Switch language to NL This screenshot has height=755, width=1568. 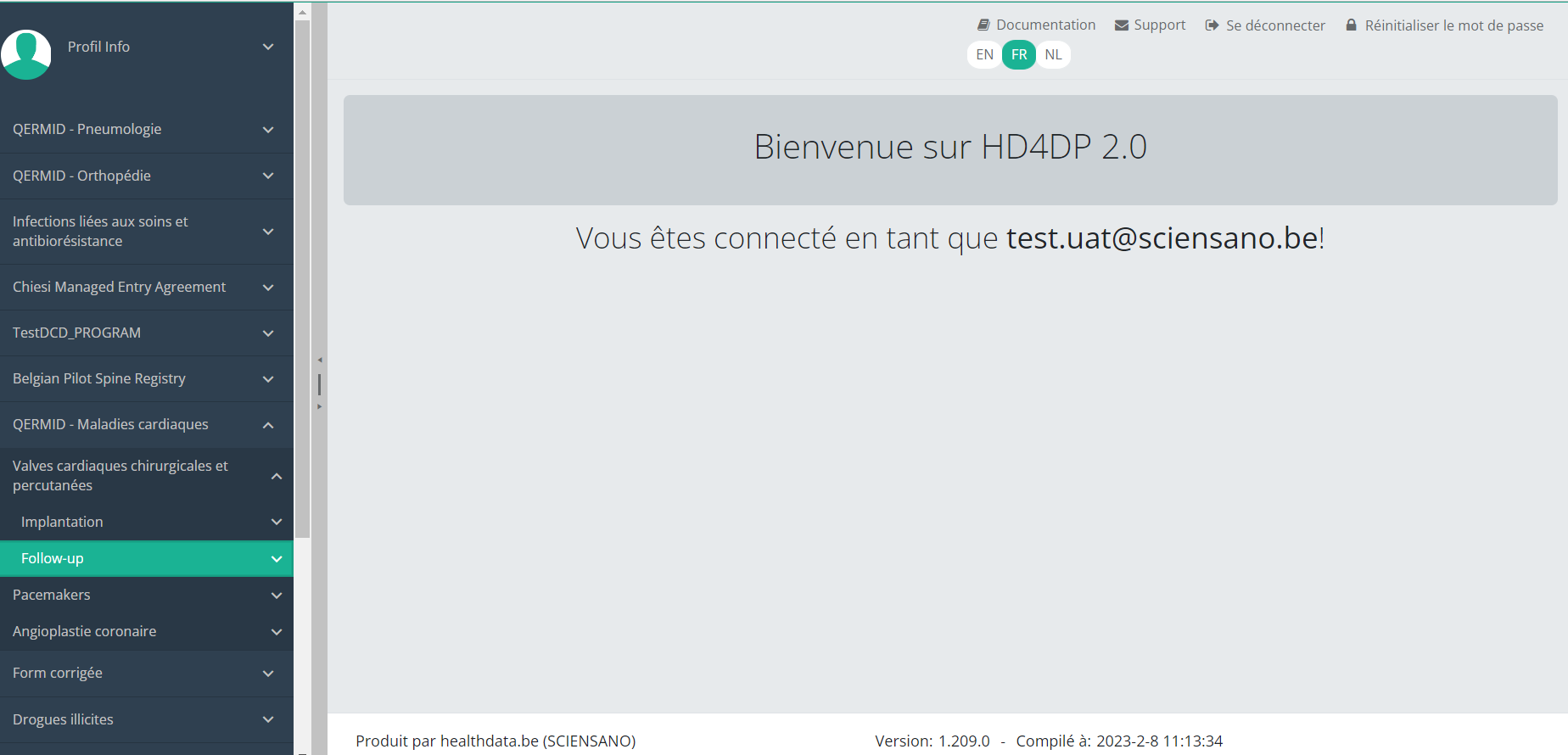1053,55
